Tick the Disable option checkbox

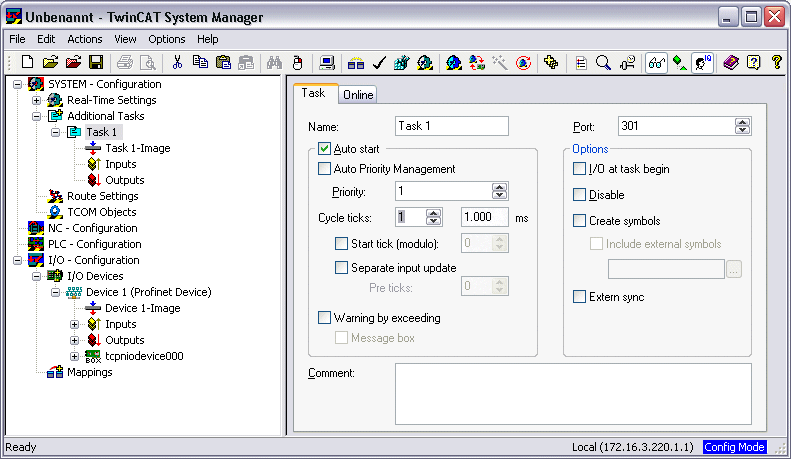[580, 194]
